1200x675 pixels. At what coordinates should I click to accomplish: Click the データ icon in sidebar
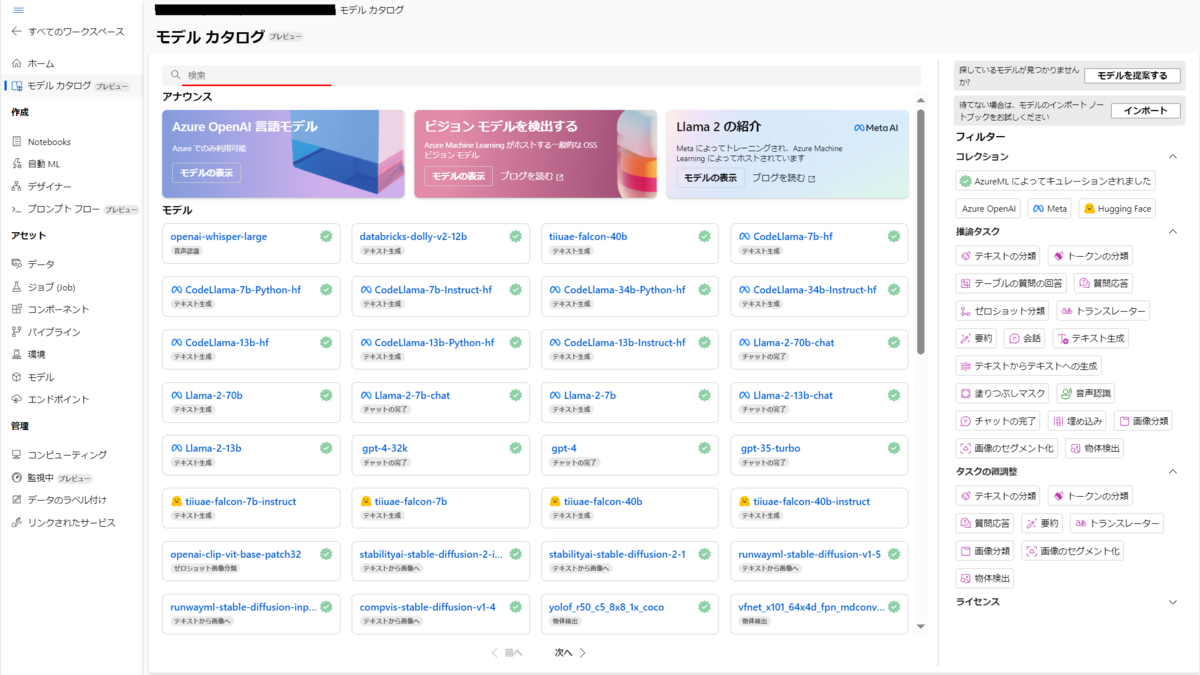click(17, 264)
